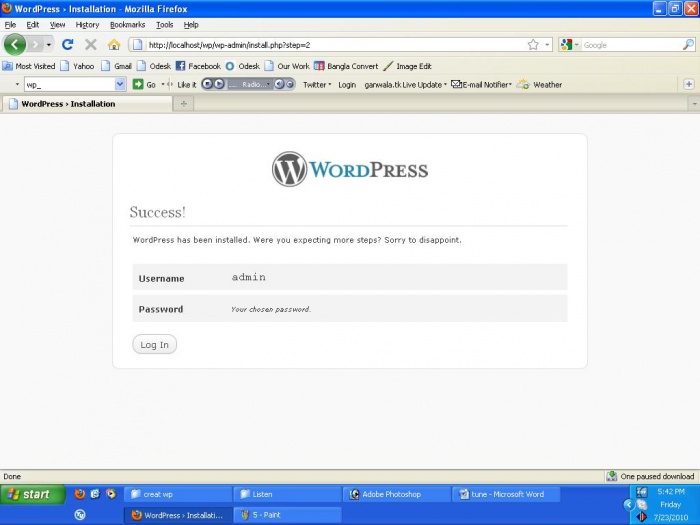Open the Gmail bookmark

point(116,66)
